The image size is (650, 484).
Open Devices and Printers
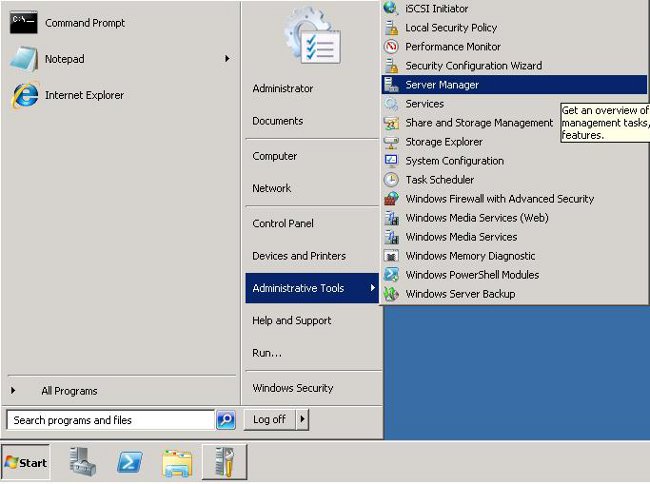tap(299, 256)
